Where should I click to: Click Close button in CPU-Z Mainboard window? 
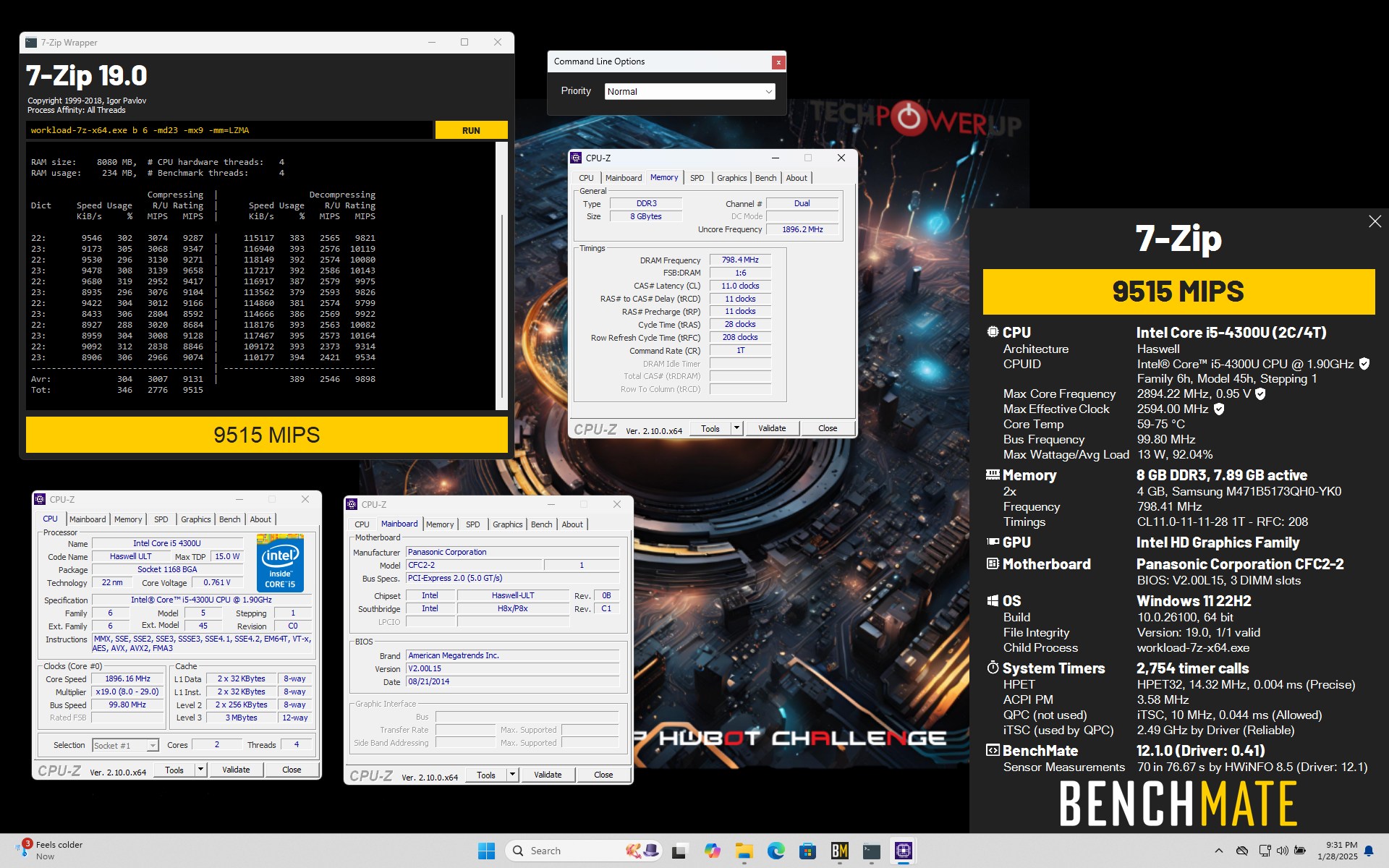coord(603,775)
